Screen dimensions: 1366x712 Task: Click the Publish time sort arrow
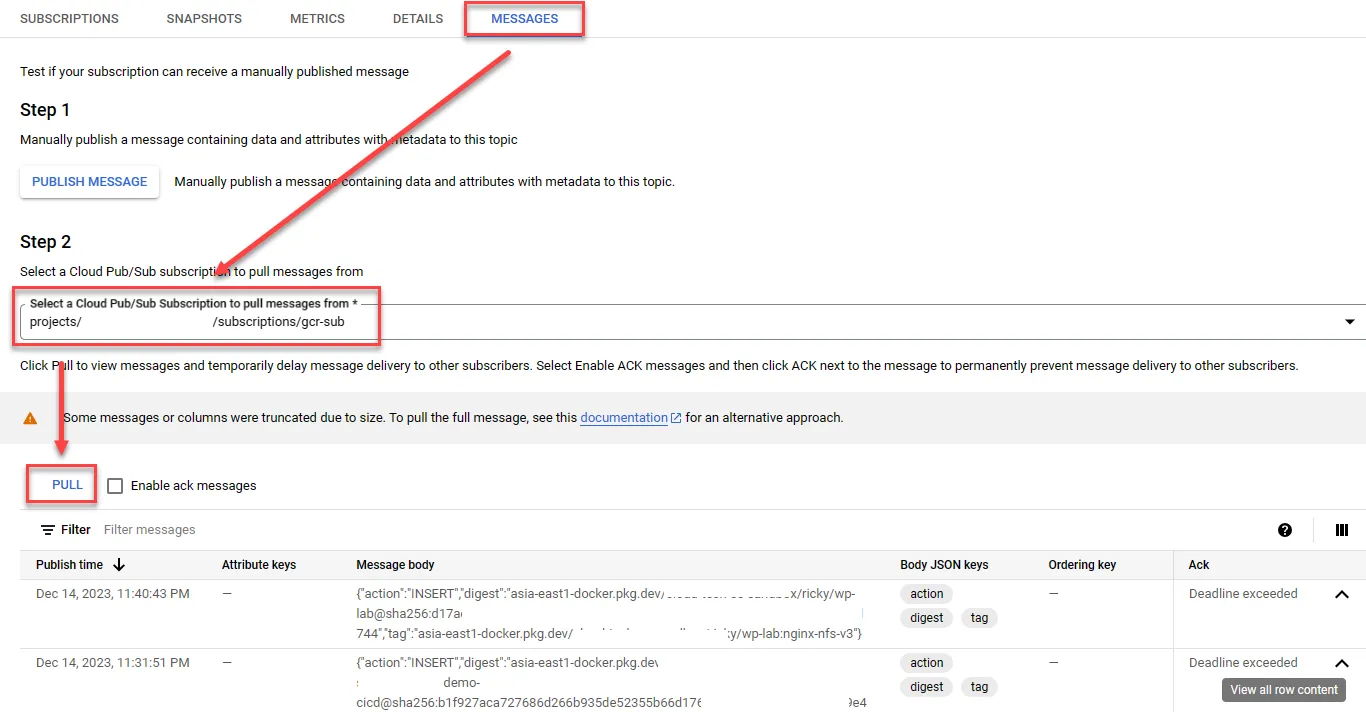(119, 565)
